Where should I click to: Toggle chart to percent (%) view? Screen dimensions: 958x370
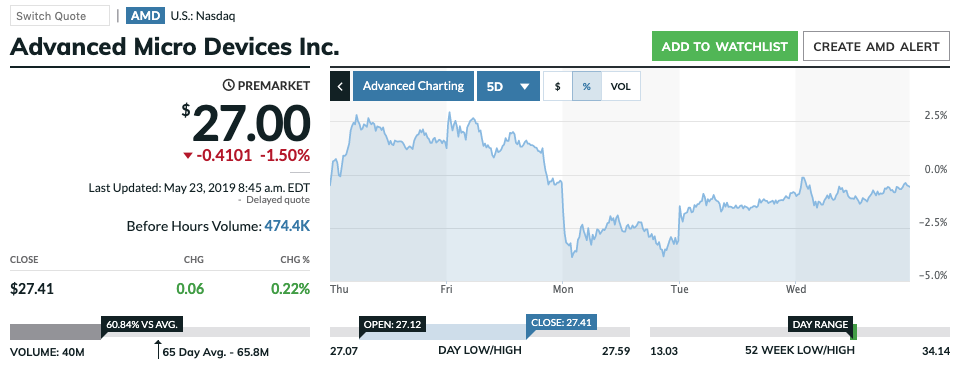click(587, 86)
